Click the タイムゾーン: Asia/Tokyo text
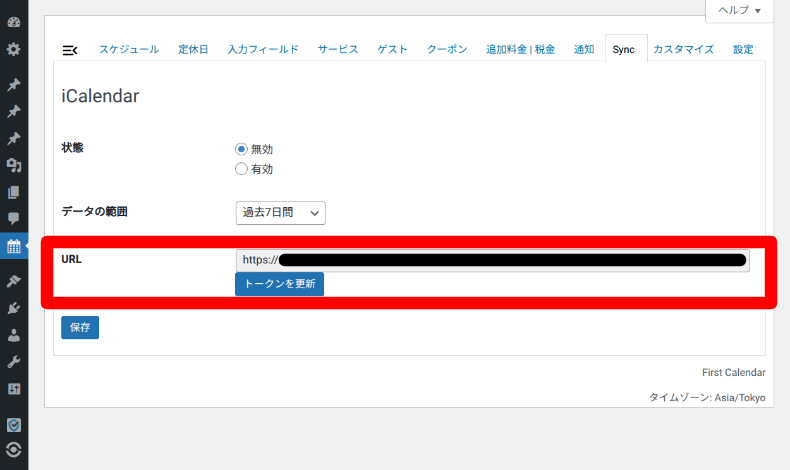The image size is (790, 470). coord(707,397)
